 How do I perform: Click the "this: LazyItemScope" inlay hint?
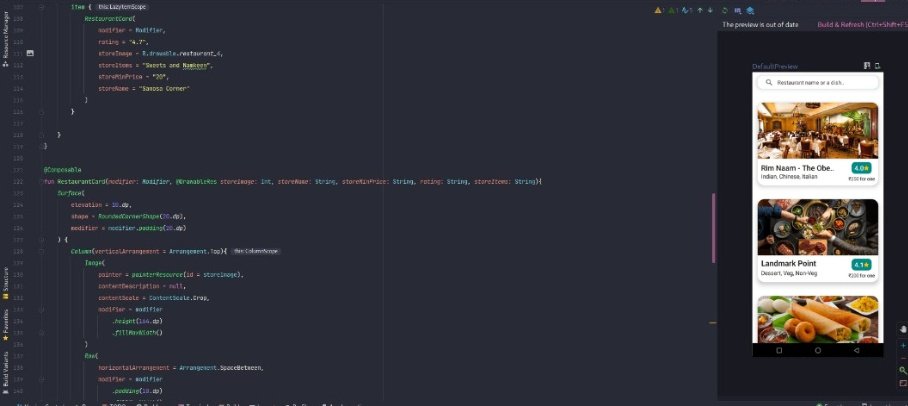coord(121,7)
